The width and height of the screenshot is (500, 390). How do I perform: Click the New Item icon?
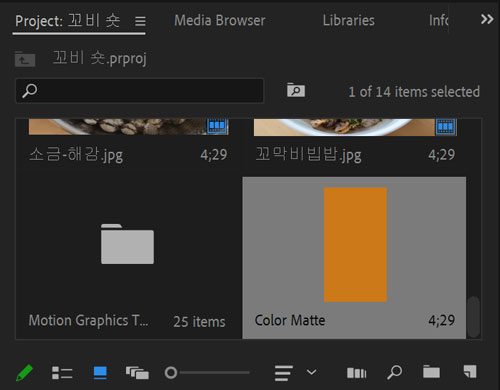point(470,372)
